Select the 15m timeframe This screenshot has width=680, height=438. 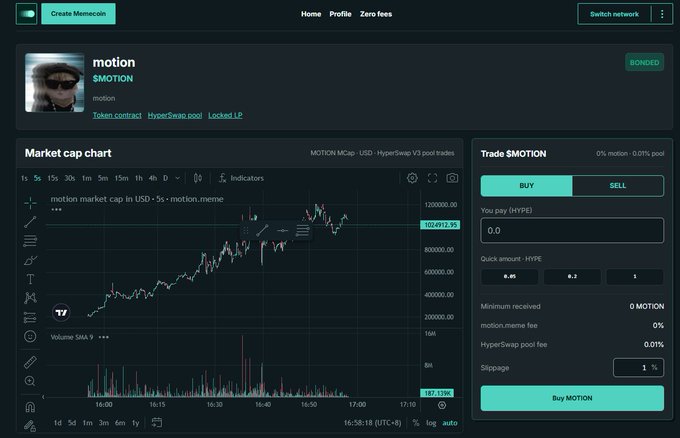[x=121, y=178]
